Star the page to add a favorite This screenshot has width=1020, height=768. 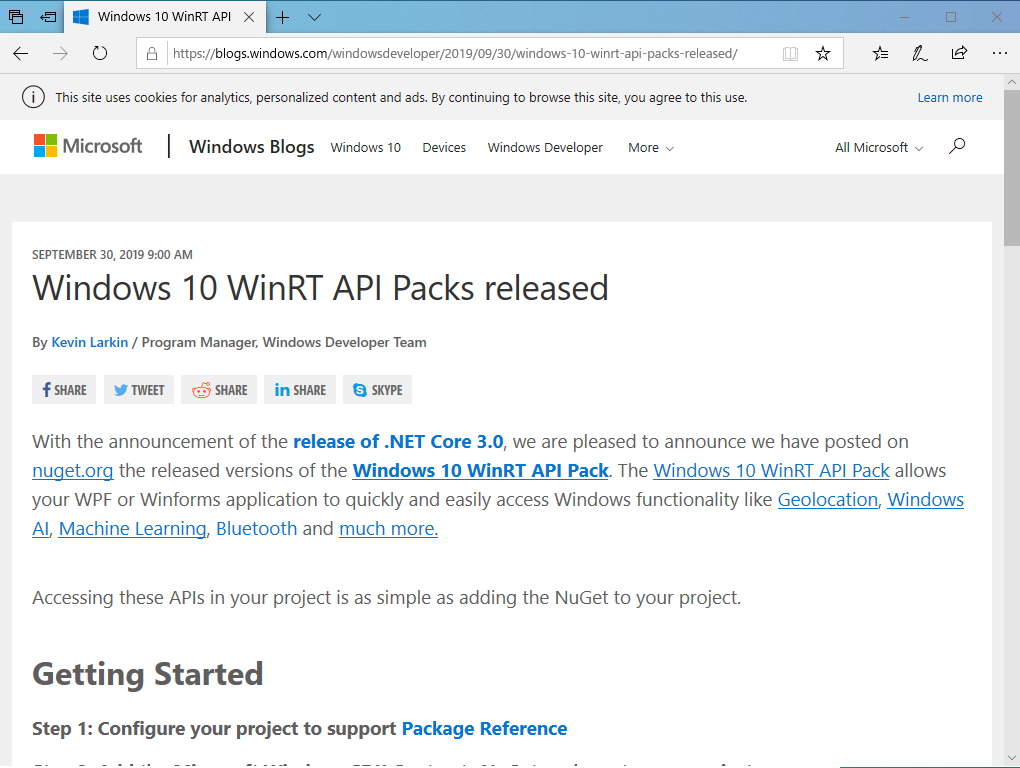[823, 53]
